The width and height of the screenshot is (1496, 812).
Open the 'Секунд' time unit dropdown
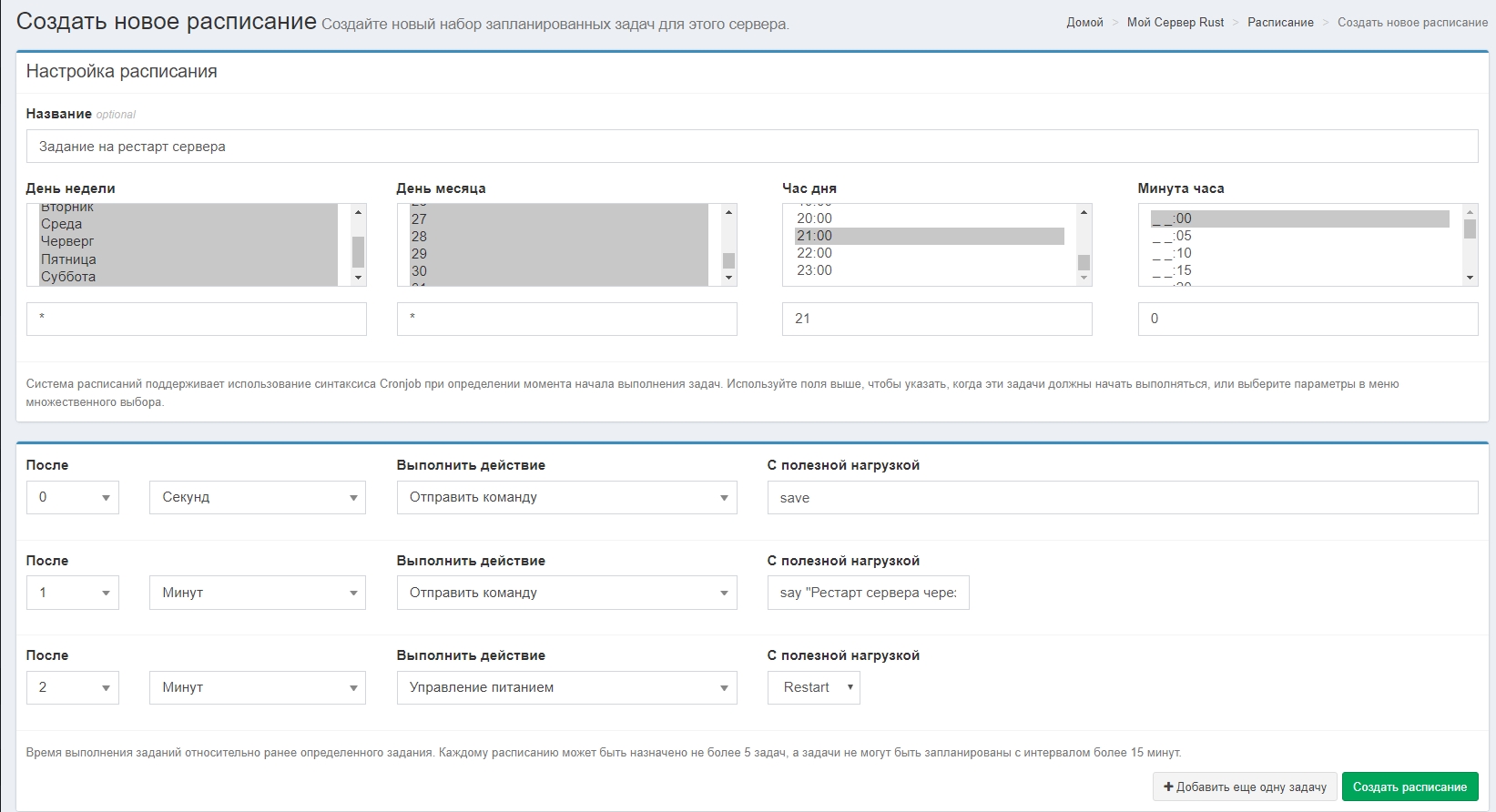(257, 498)
